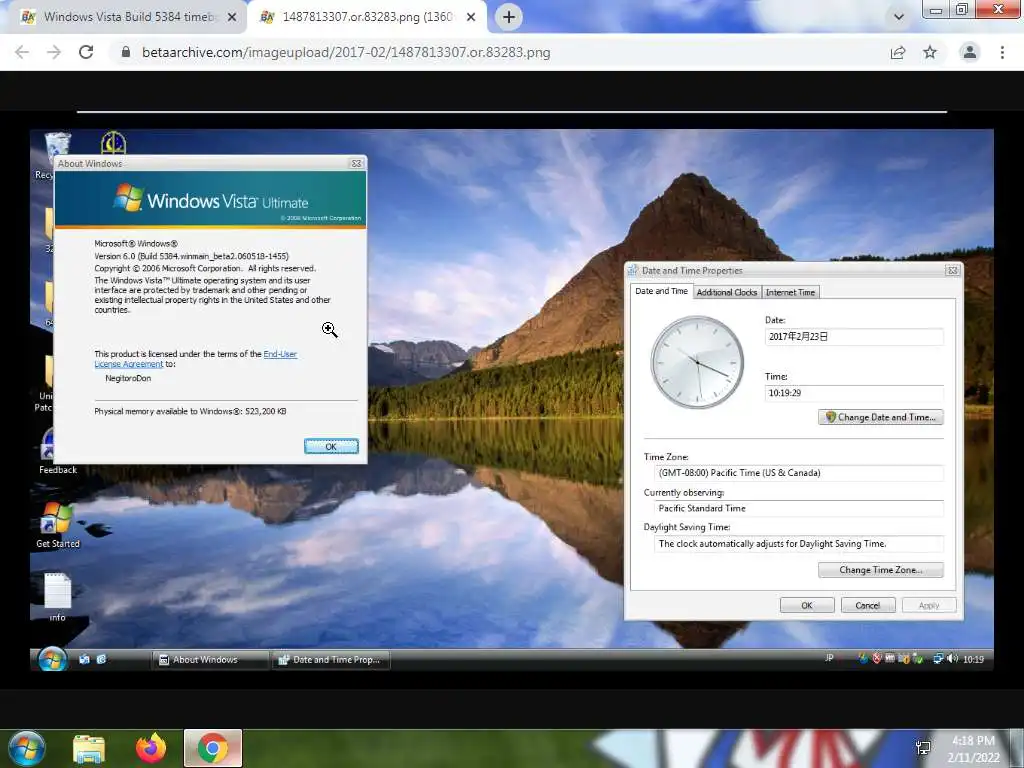Launch Windows Explorer from the taskbar

(89, 749)
